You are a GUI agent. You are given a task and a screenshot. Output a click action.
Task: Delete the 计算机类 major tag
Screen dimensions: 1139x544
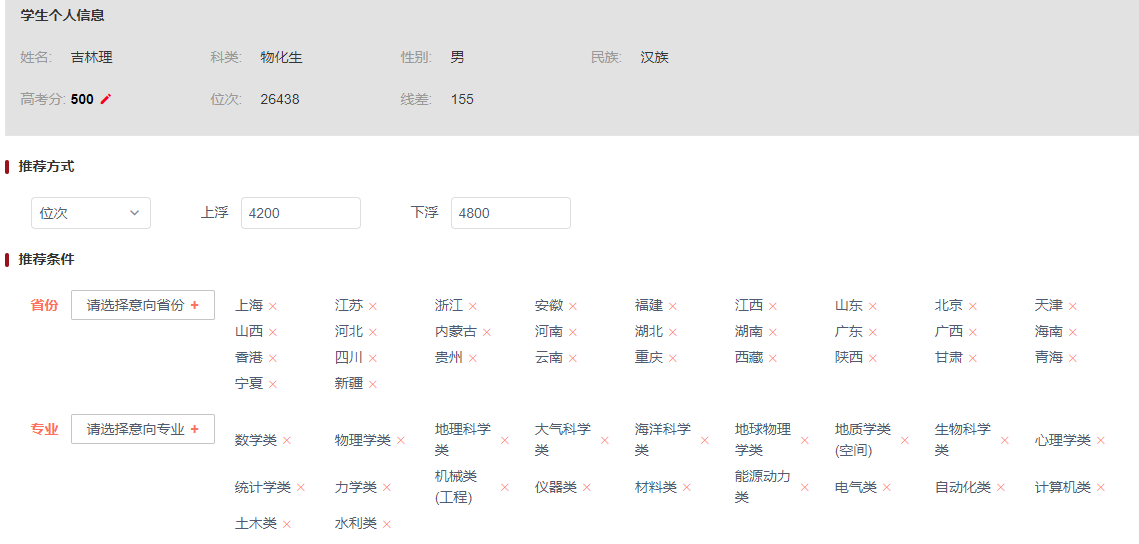click(x=1101, y=488)
